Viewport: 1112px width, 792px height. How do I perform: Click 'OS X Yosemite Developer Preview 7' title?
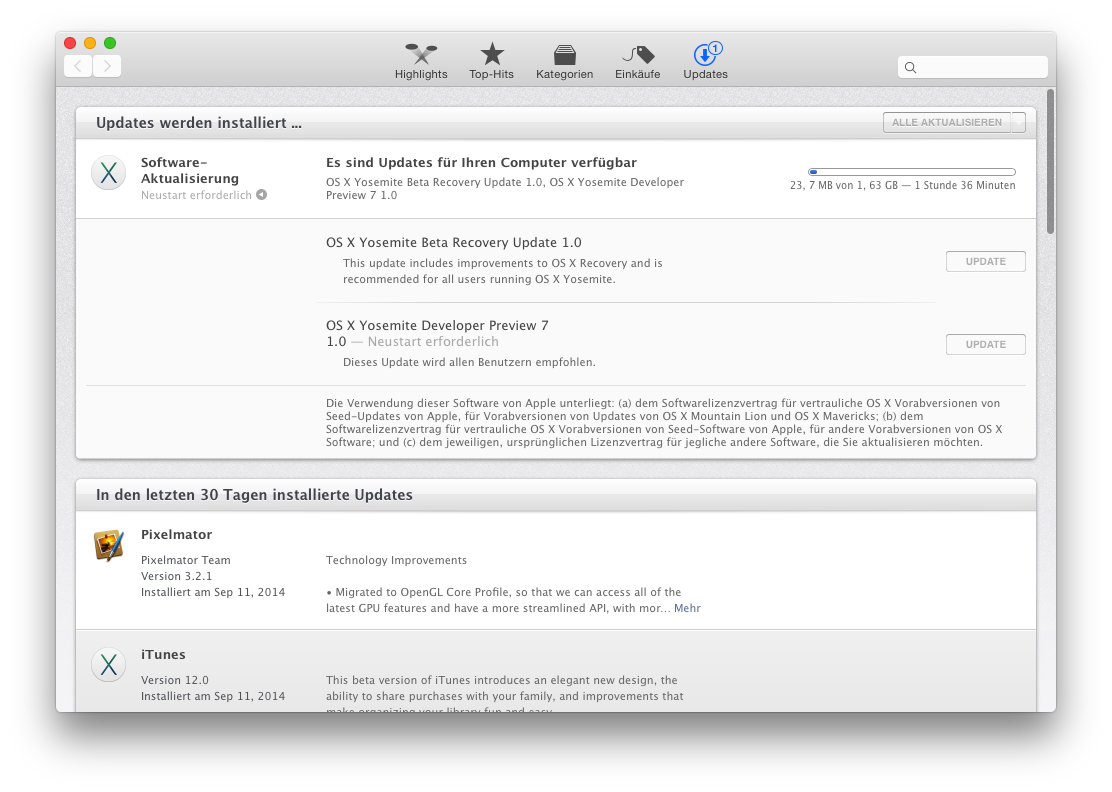point(437,325)
